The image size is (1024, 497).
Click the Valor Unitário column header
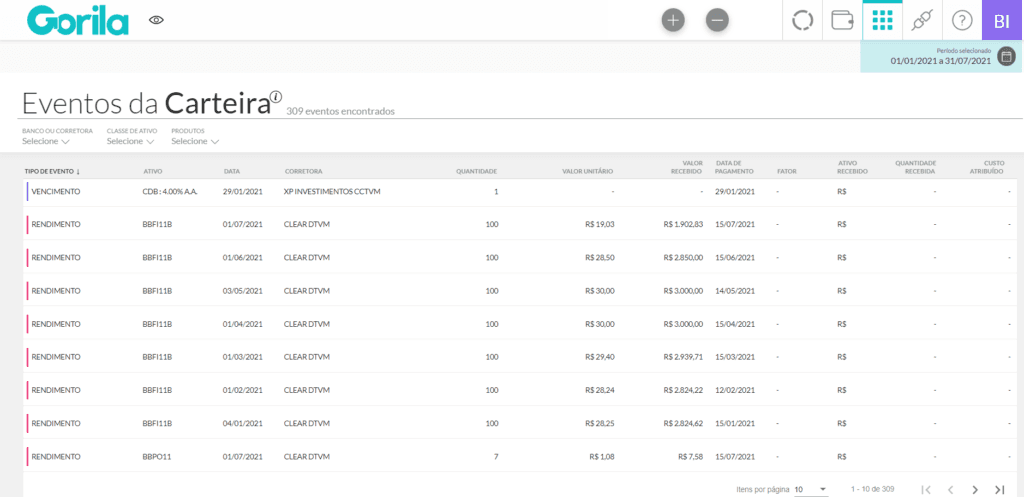coord(588,172)
